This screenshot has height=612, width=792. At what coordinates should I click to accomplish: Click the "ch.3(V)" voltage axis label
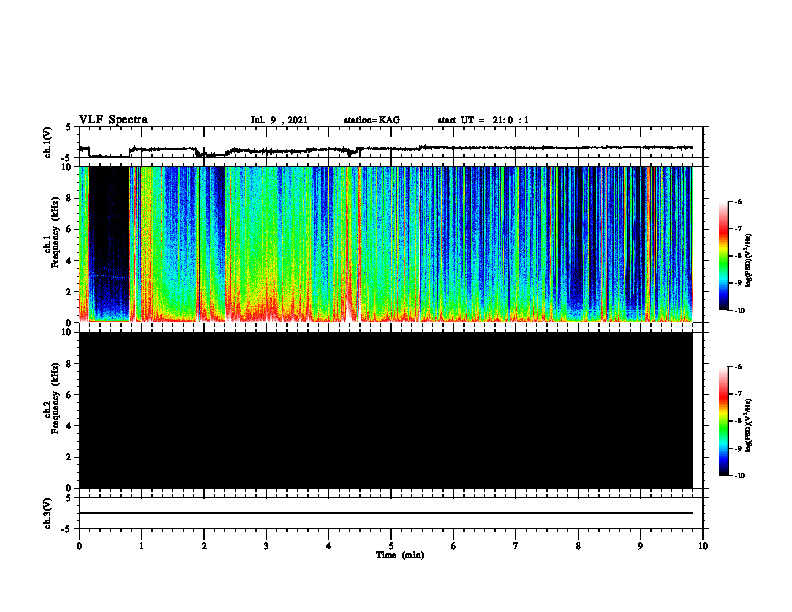(48, 513)
